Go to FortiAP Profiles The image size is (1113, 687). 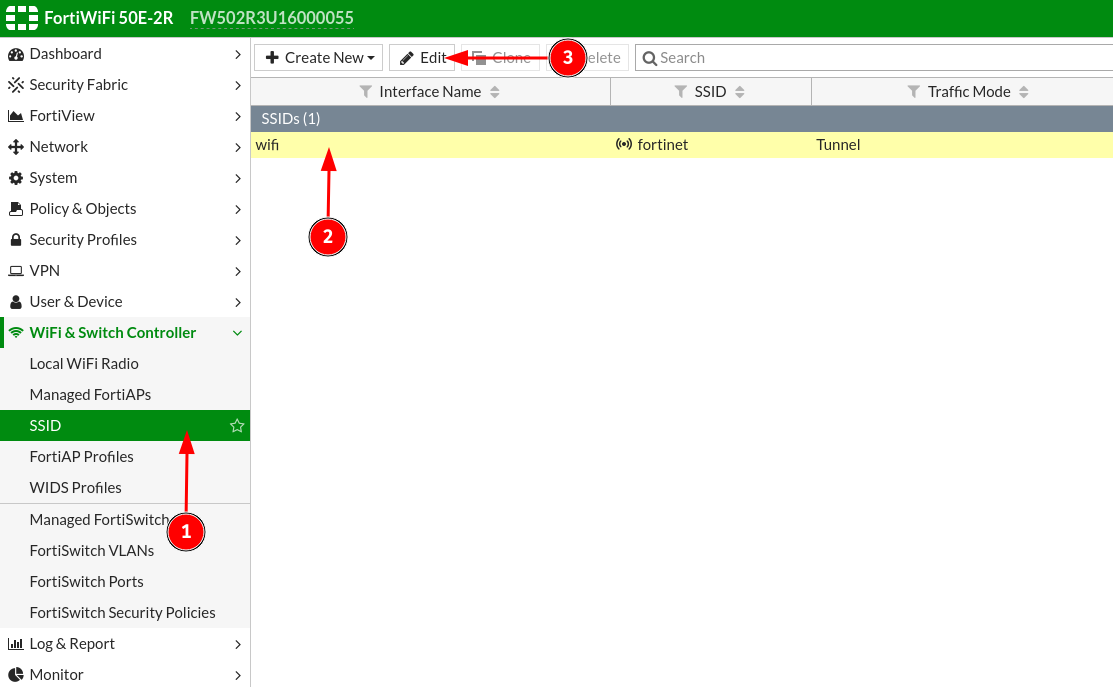tap(81, 457)
